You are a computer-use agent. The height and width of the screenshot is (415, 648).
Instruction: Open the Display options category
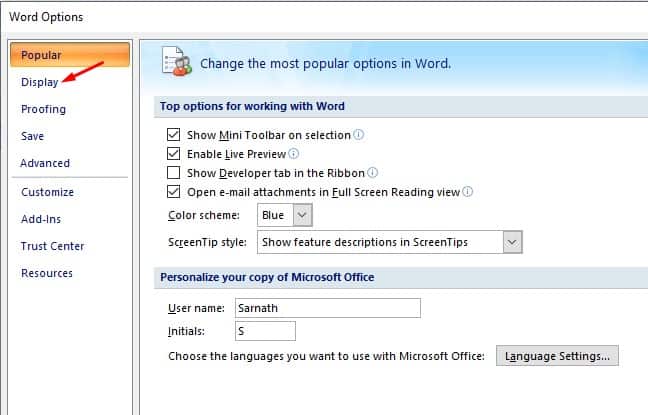coord(40,82)
